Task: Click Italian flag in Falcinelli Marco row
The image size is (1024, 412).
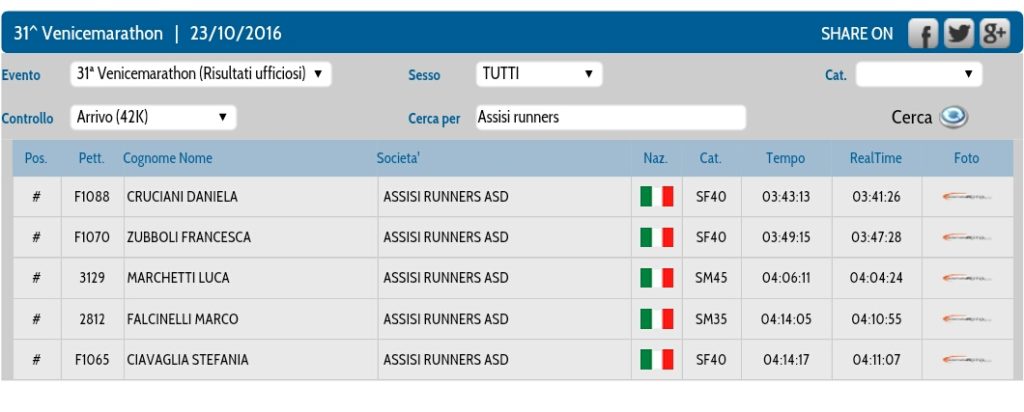Action: pos(656,319)
